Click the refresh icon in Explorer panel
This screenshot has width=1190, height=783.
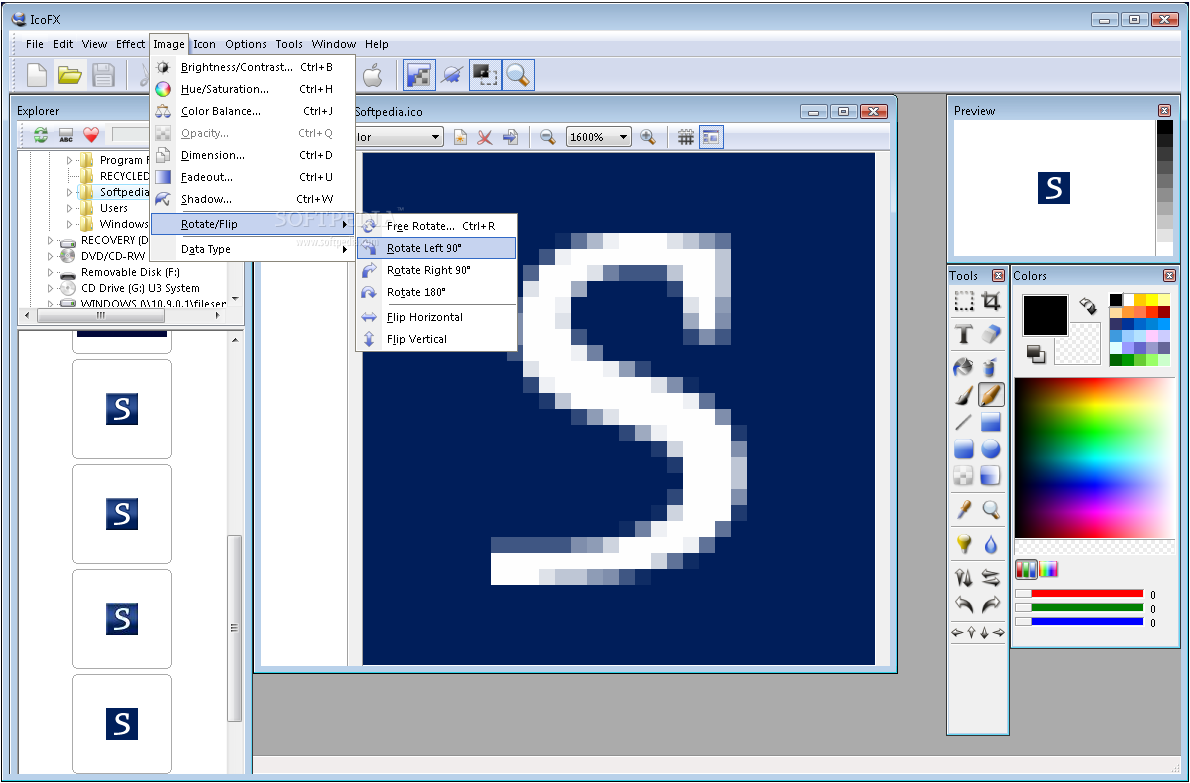pos(41,135)
